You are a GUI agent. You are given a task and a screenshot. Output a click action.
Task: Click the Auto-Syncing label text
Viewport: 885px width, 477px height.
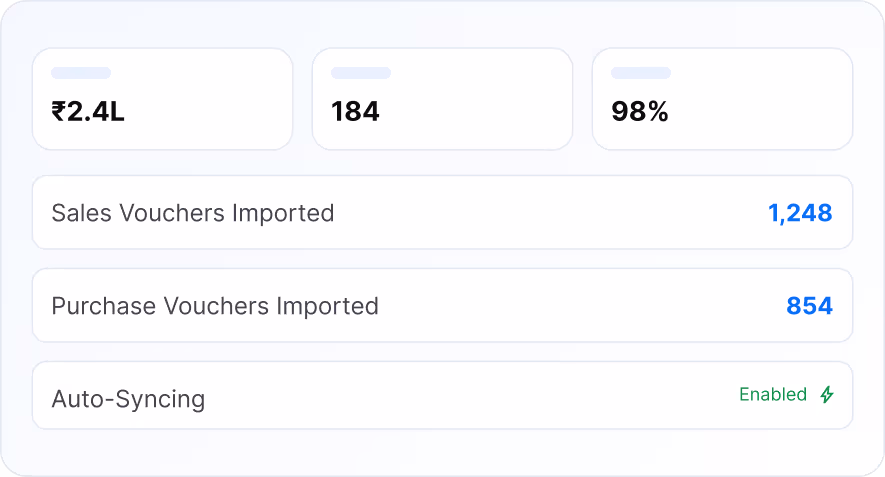(128, 399)
